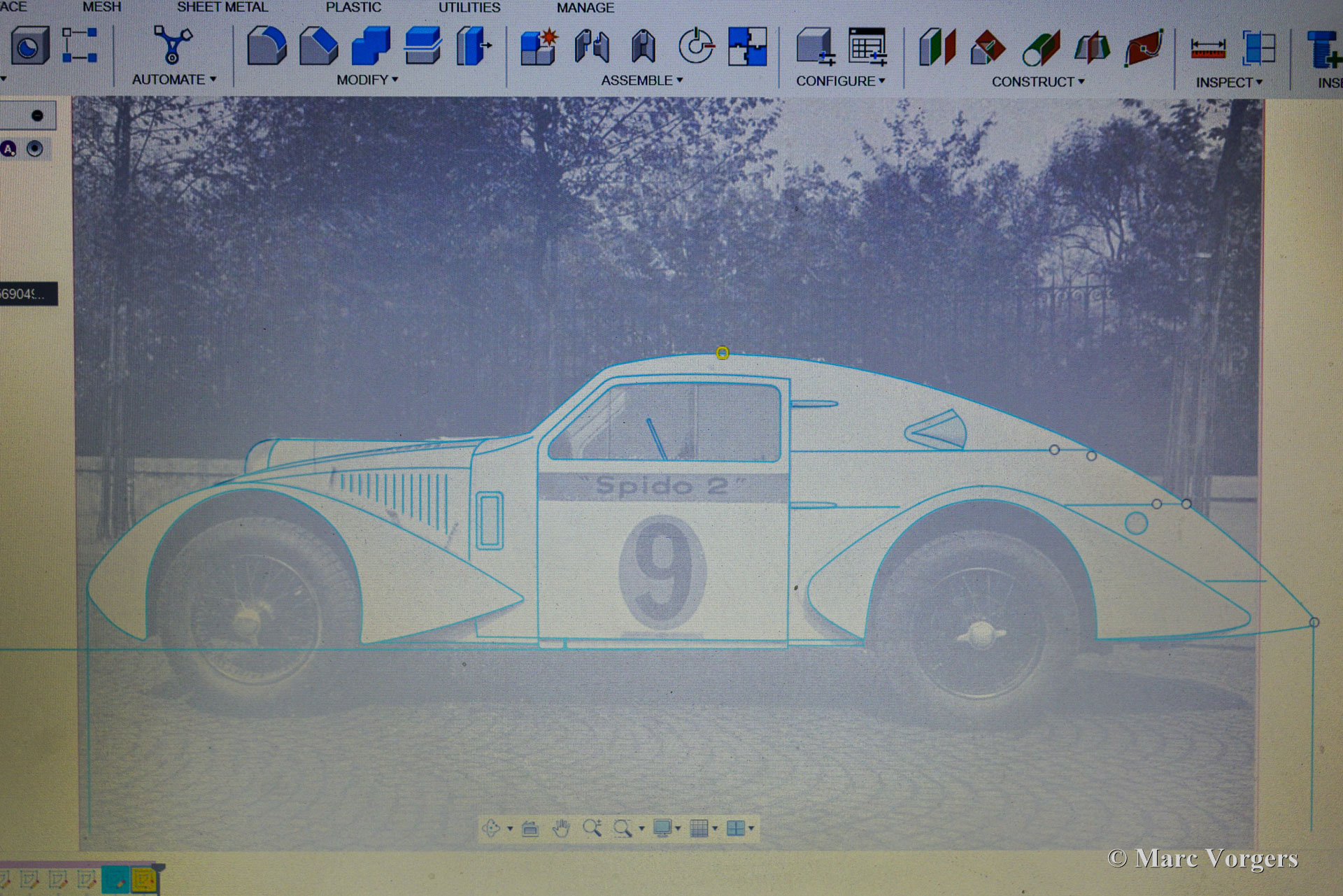Image resolution: width=1343 pixels, height=896 pixels.
Task: Click the Automate tool icon
Action: click(172, 45)
